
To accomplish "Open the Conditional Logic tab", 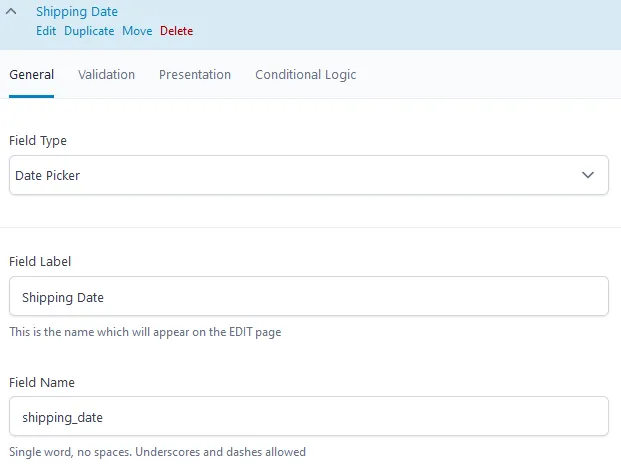I will pyautogui.click(x=305, y=75).
